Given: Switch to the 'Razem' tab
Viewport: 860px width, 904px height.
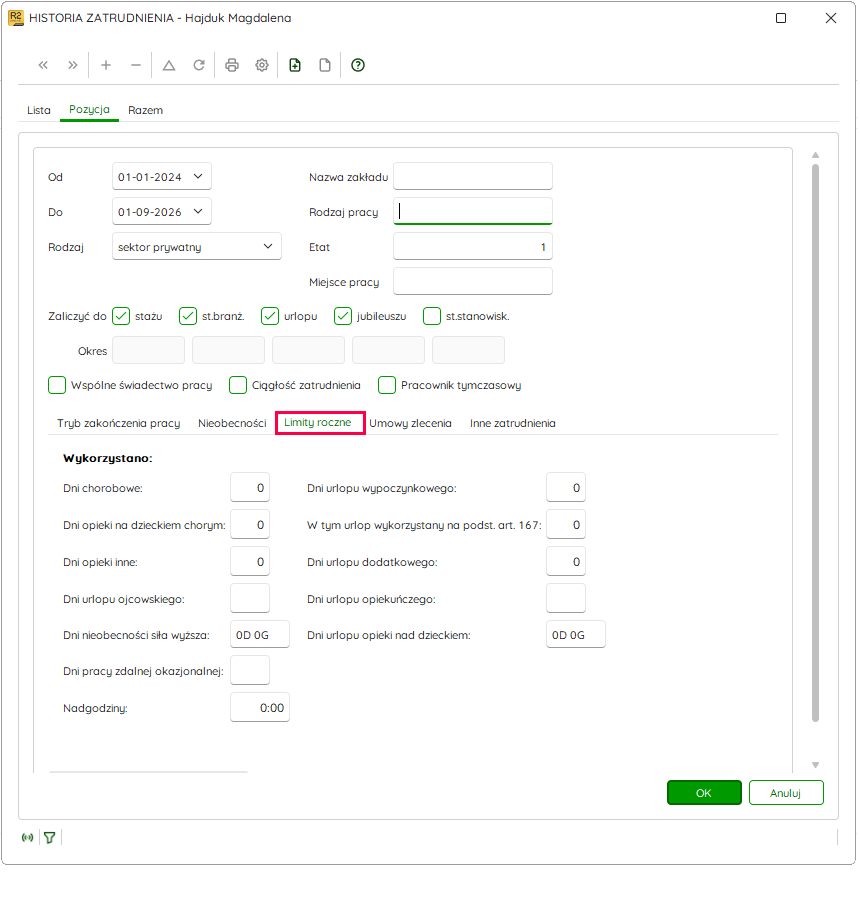Looking at the screenshot, I should pyautogui.click(x=145, y=110).
